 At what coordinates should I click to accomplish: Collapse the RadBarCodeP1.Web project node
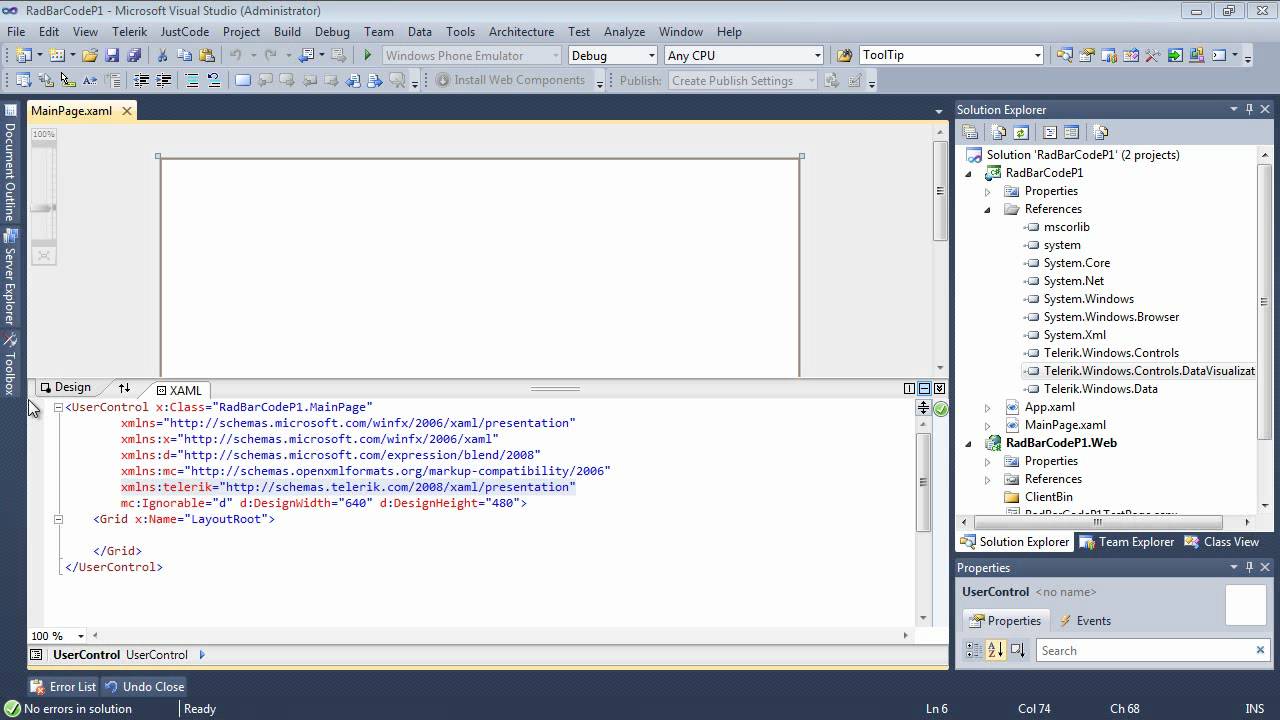968,443
